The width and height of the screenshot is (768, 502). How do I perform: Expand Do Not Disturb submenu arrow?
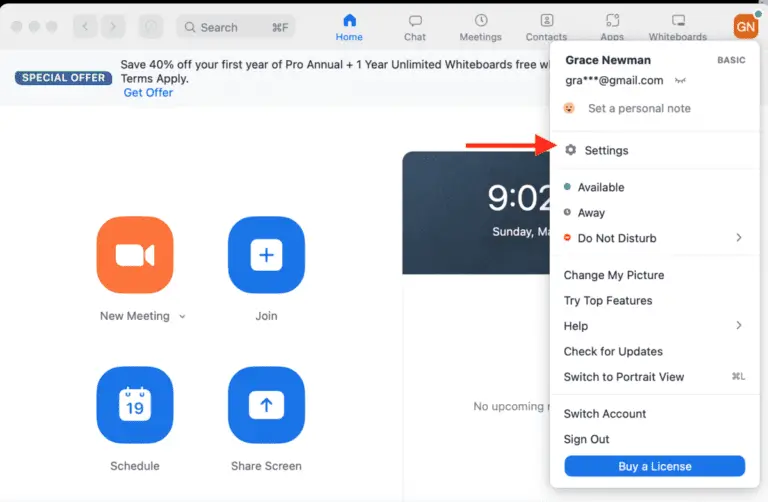pos(739,238)
